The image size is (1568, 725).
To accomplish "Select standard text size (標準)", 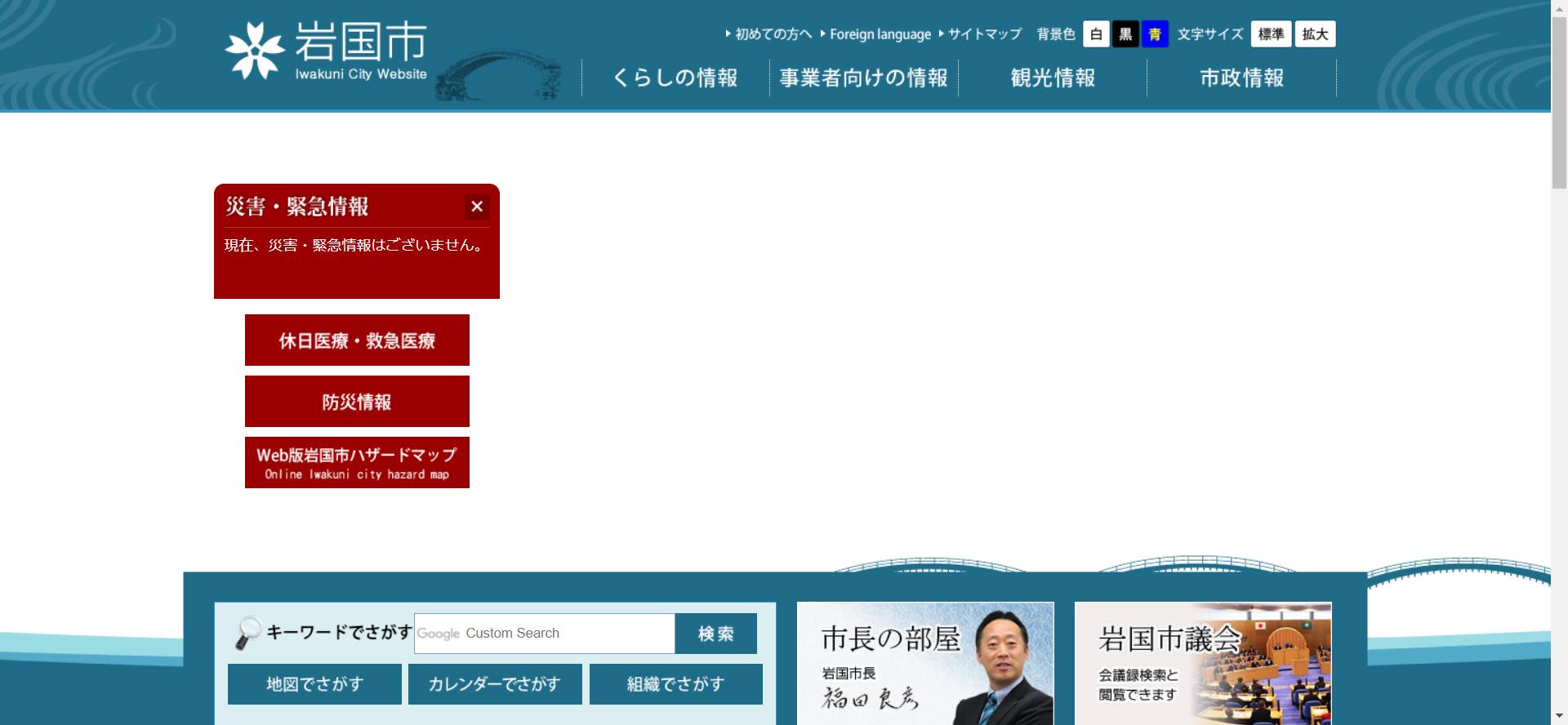I will tap(1271, 34).
